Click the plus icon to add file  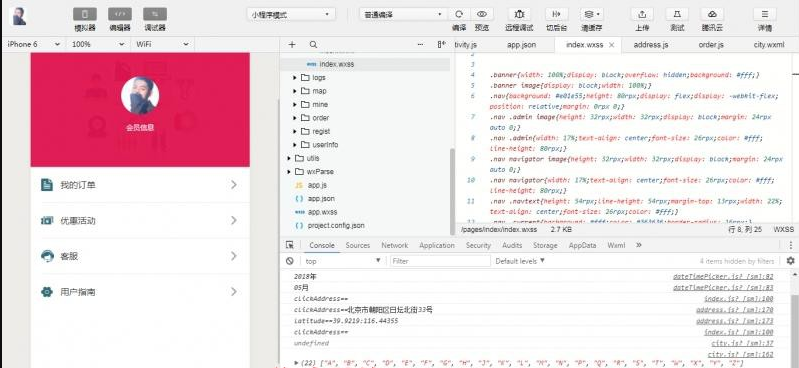(292, 45)
